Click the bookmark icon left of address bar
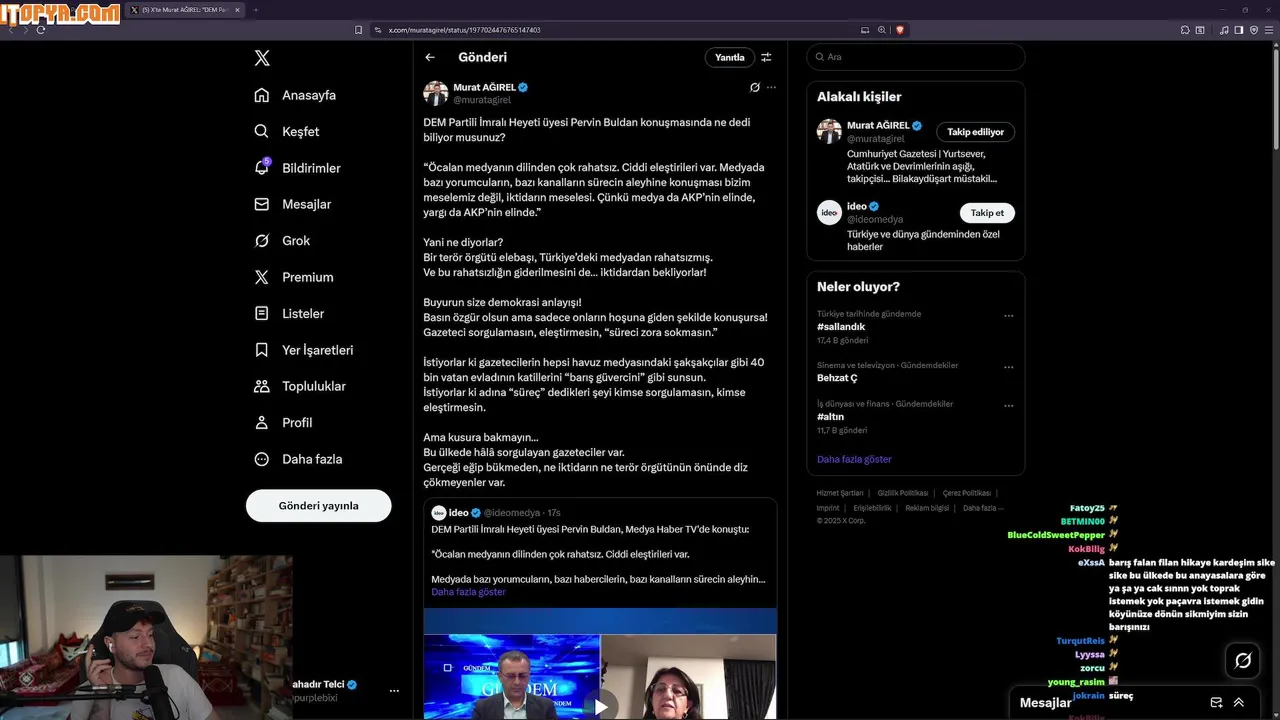This screenshot has width=1280, height=720. (358, 30)
